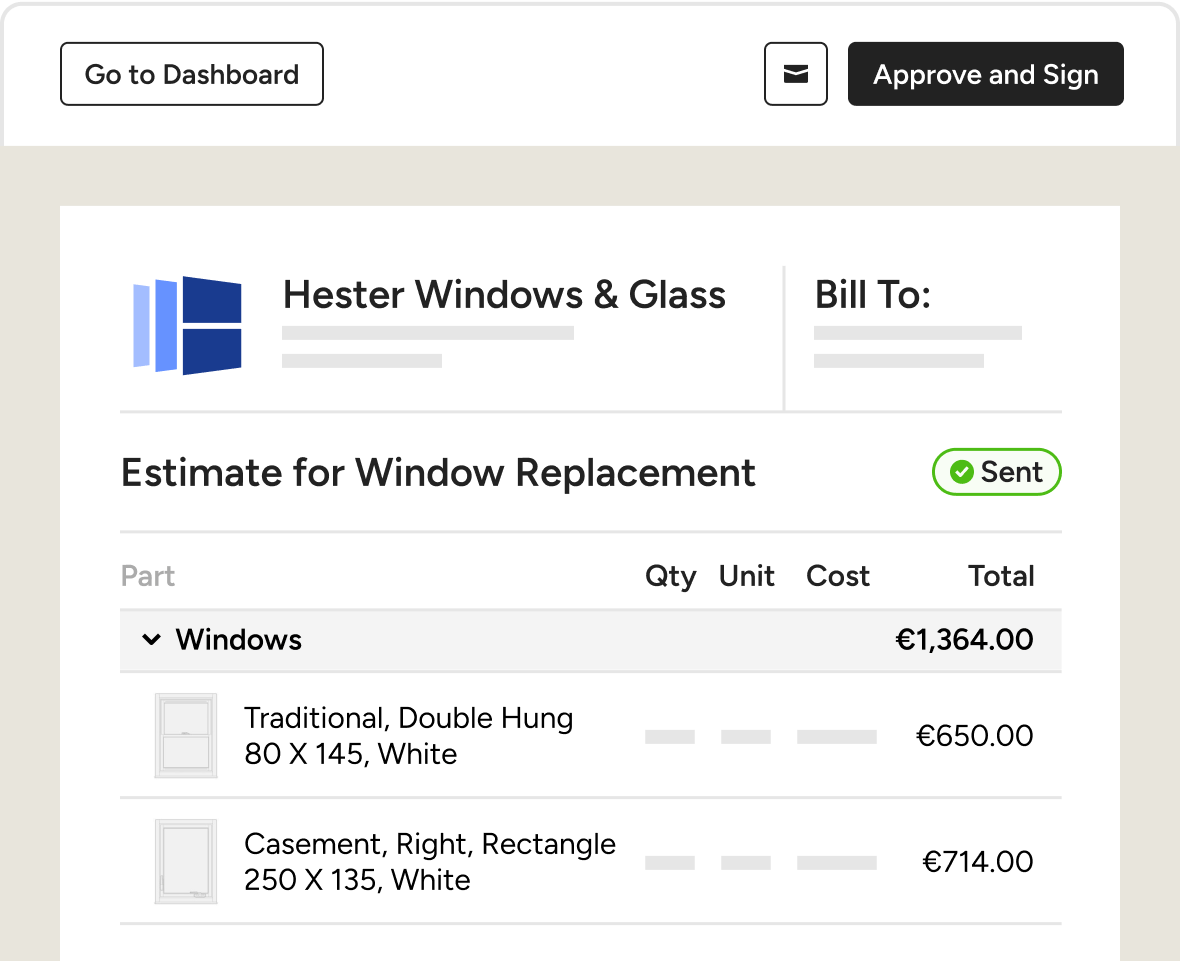Viewport: 1180px width, 961px height.
Task: Click the Hester Windows & Glass logo
Action: coord(187,325)
